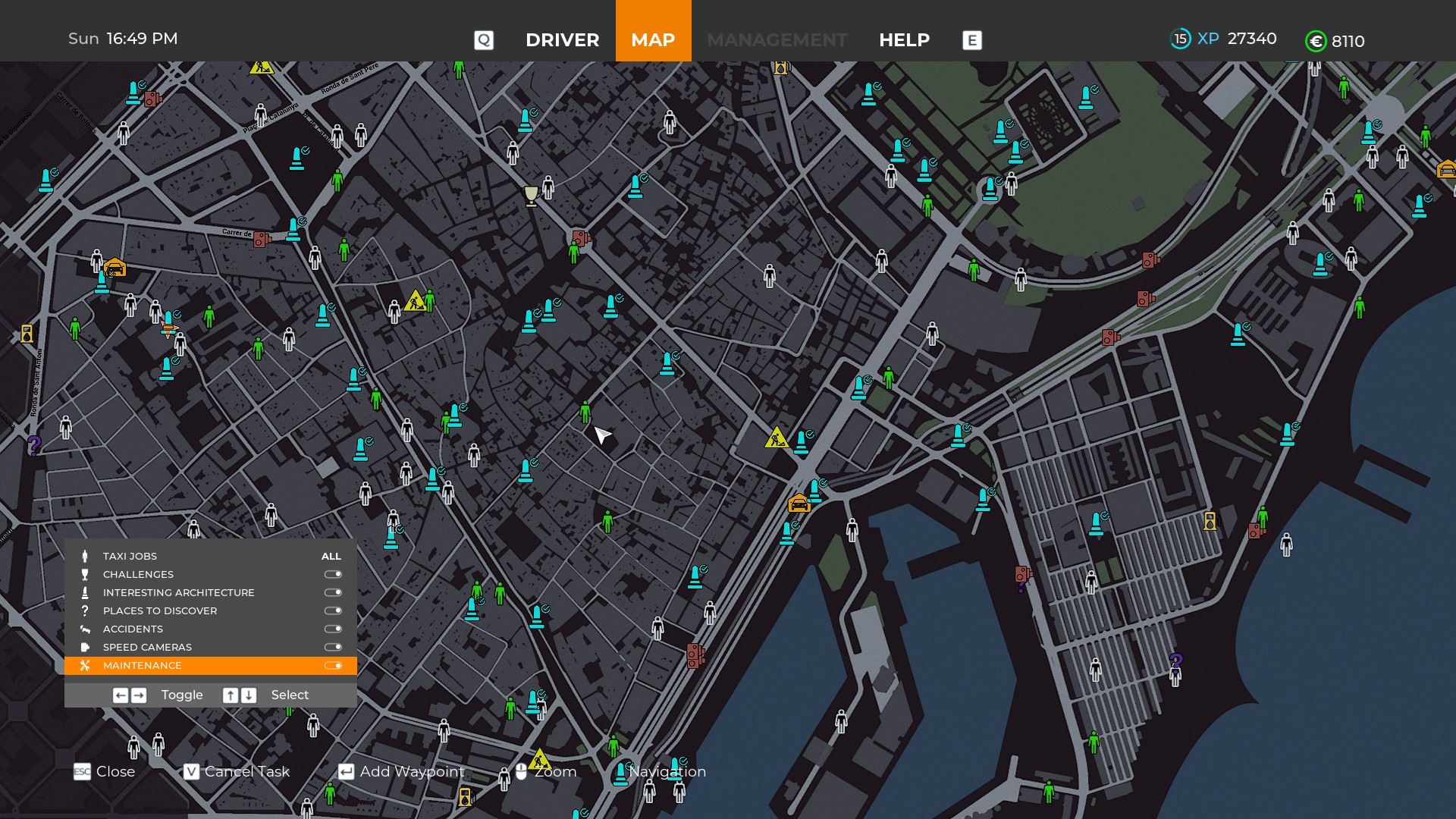Switch to the DRIVER tab
This screenshot has height=819, width=1456.
coord(561,39)
